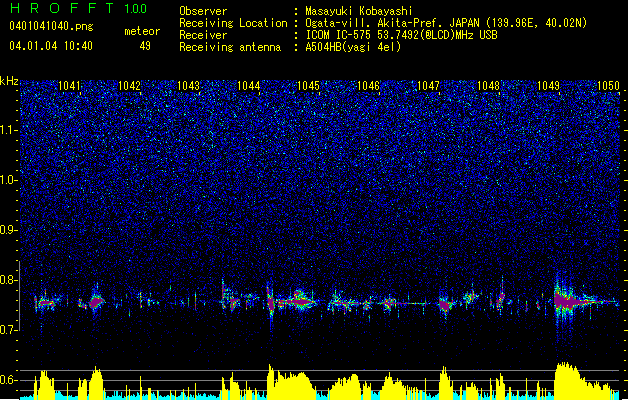Image resolution: width=629 pixels, height=400 pixels.
Task: Click time marker 1042
Action: coord(130,85)
